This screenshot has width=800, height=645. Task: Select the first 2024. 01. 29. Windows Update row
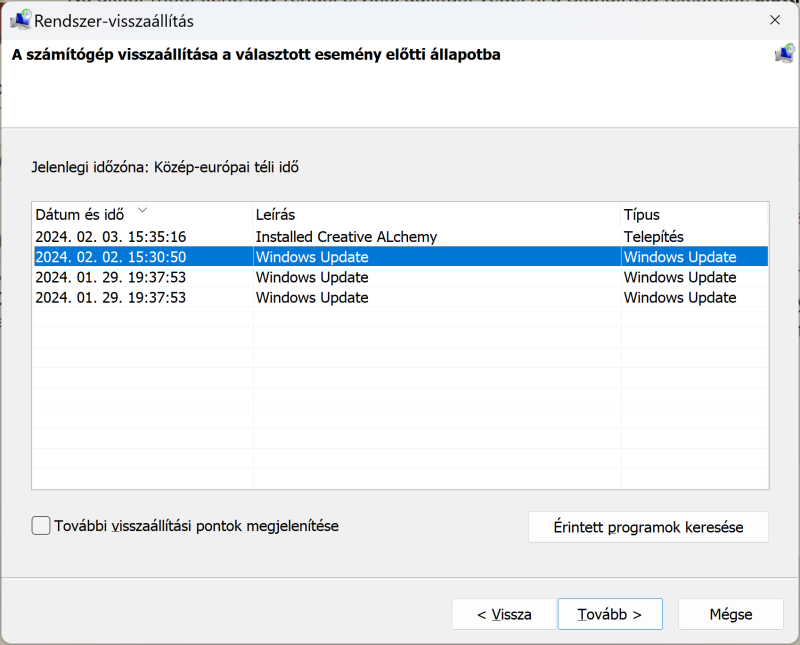pyautogui.click(x=110, y=277)
